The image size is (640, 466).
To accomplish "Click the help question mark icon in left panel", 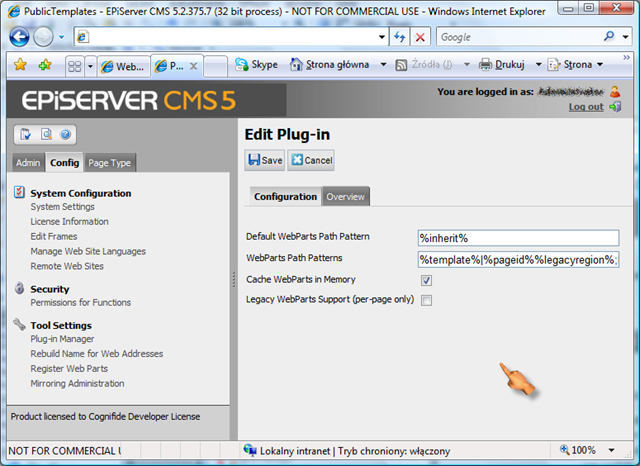I will click(x=66, y=133).
